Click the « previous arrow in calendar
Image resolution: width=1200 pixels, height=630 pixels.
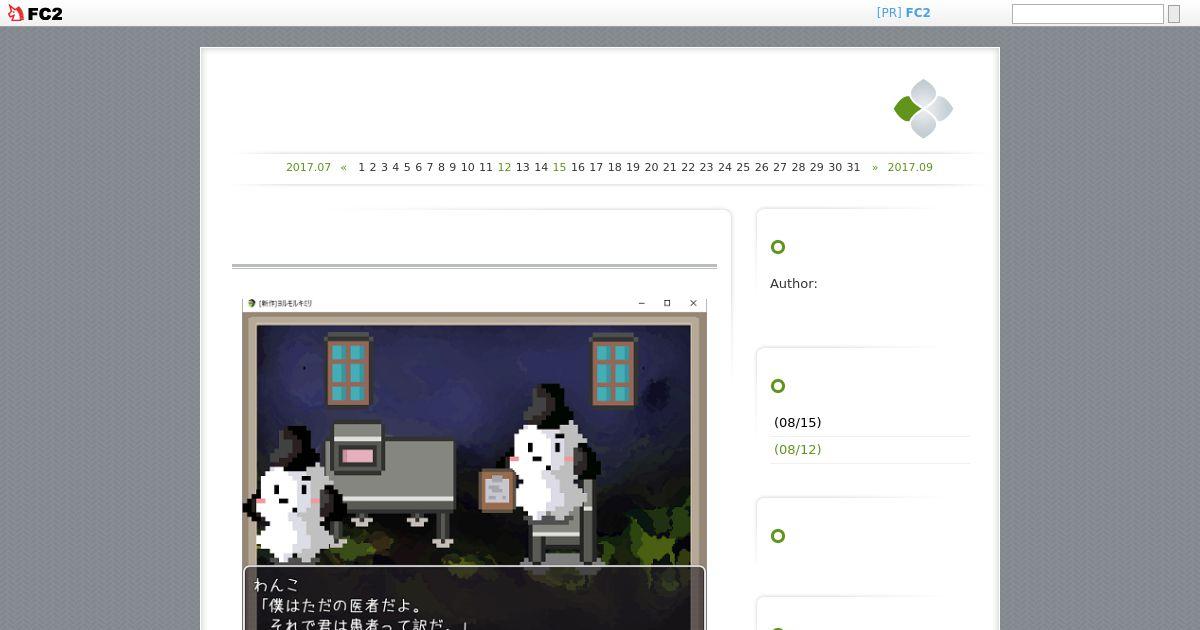pyautogui.click(x=344, y=167)
